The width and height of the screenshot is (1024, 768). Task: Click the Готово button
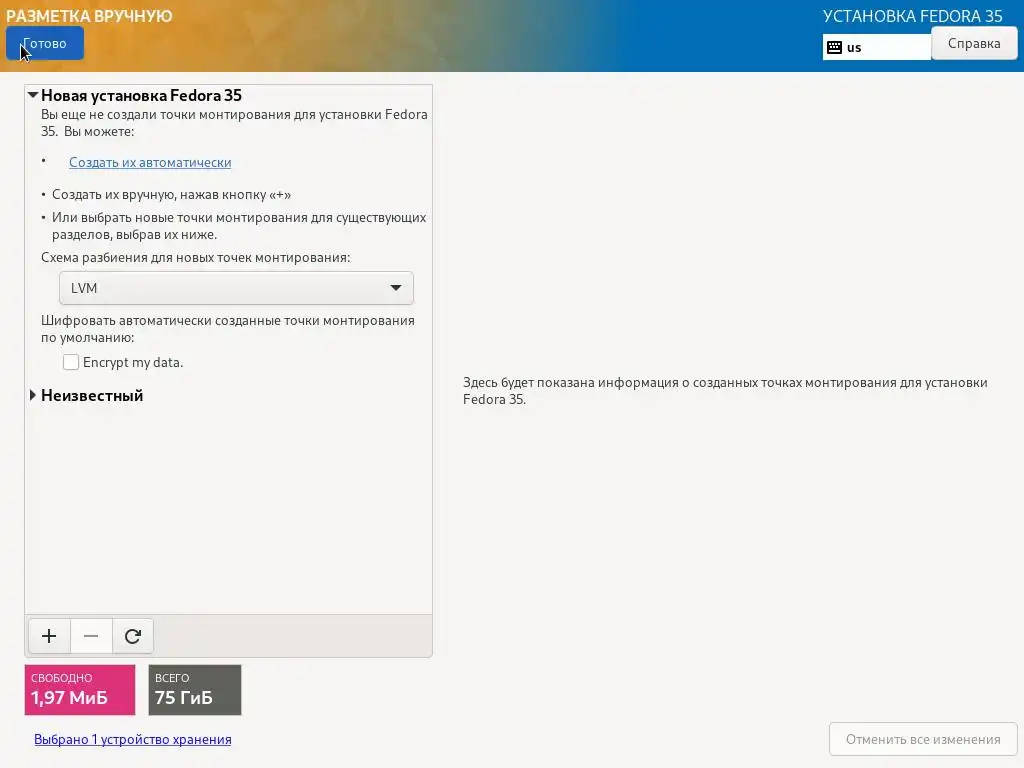44,44
